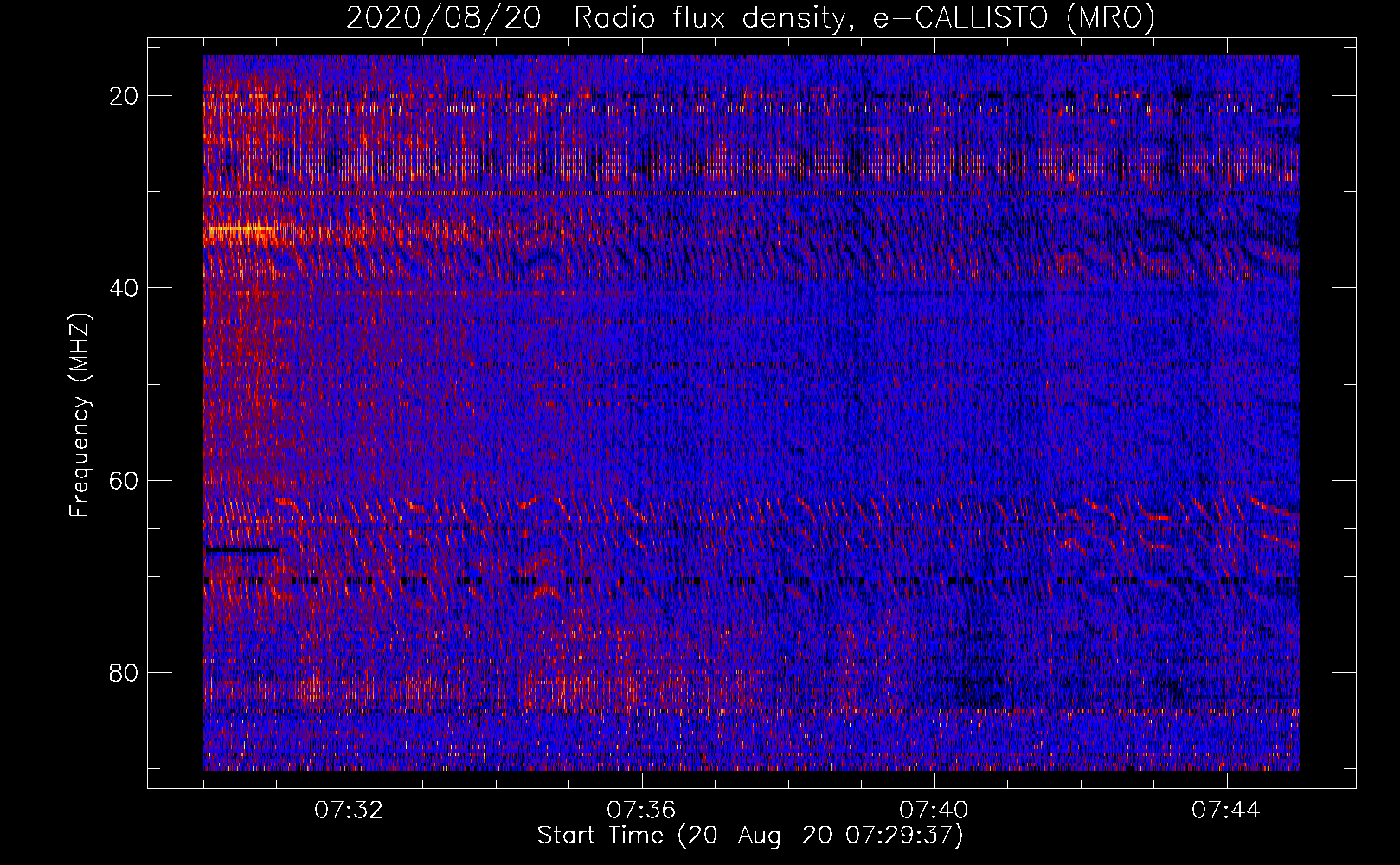Click the 07:32 time tick label

tap(349, 811)
